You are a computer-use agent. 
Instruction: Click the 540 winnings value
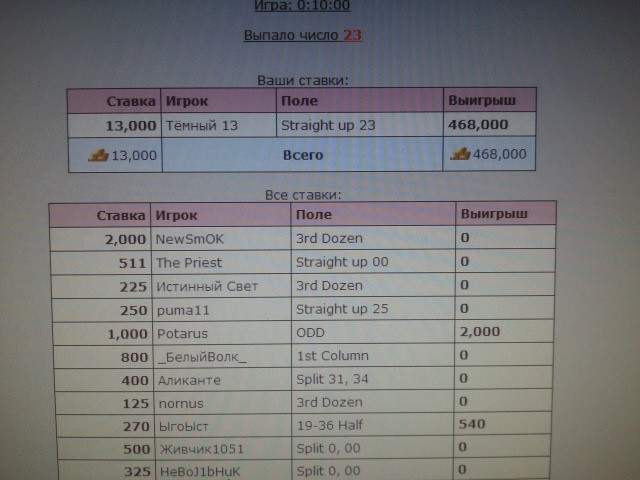(x=472, y=424)
